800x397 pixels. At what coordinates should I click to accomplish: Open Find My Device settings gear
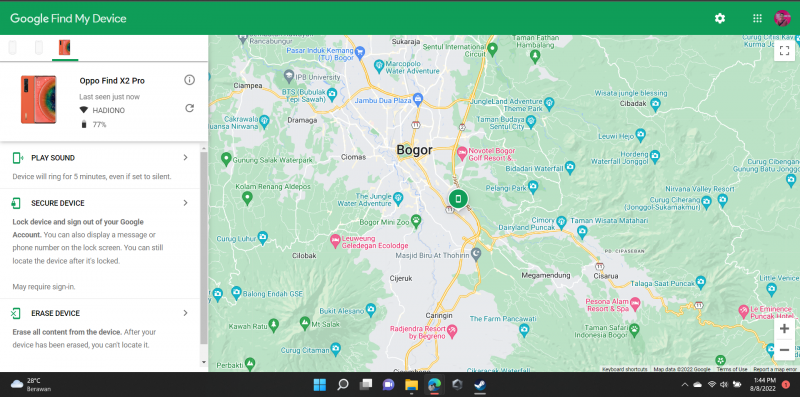tap(719, 18)
